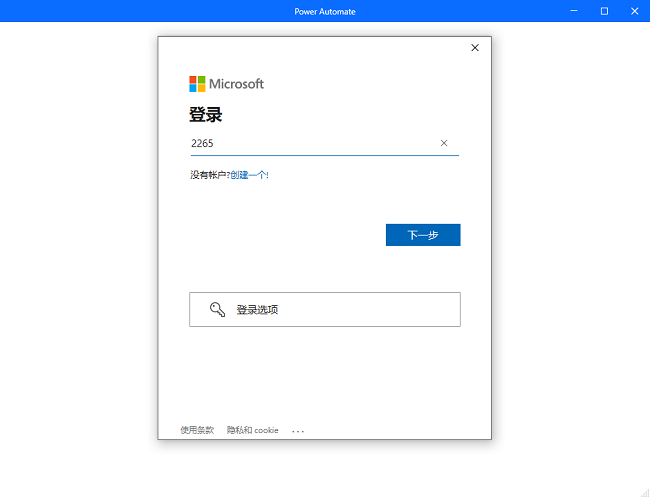650x498 pixels.
Task: Click the Microsoft logo
Action: coord(226,84)
